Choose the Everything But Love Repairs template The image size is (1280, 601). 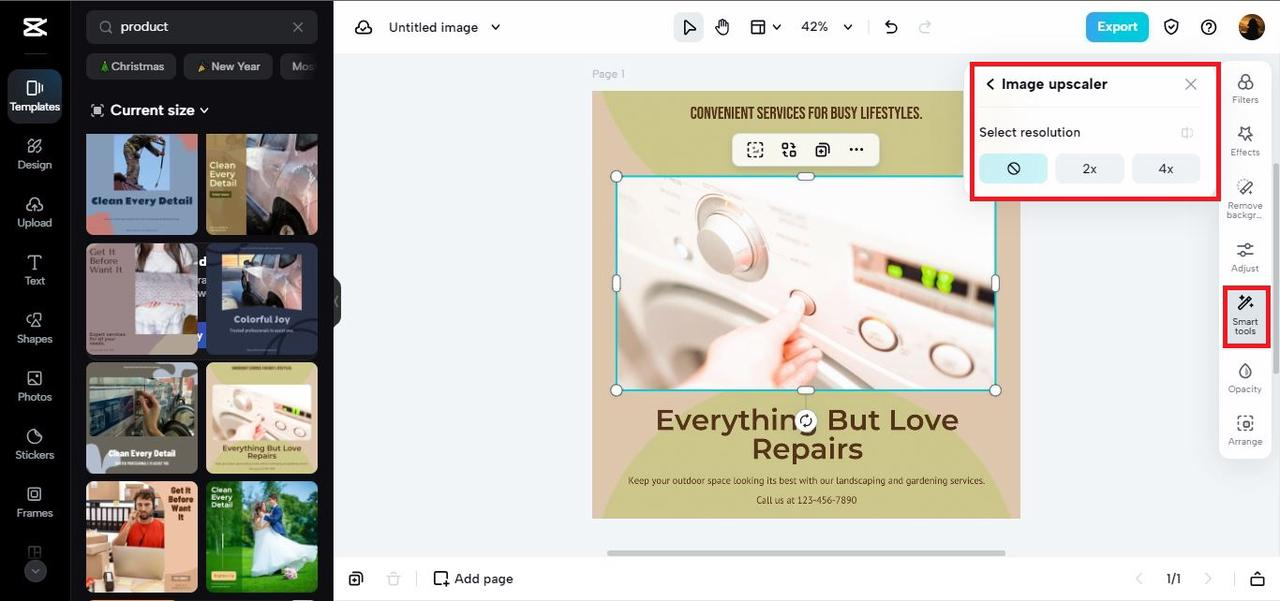tap(262, 417)
